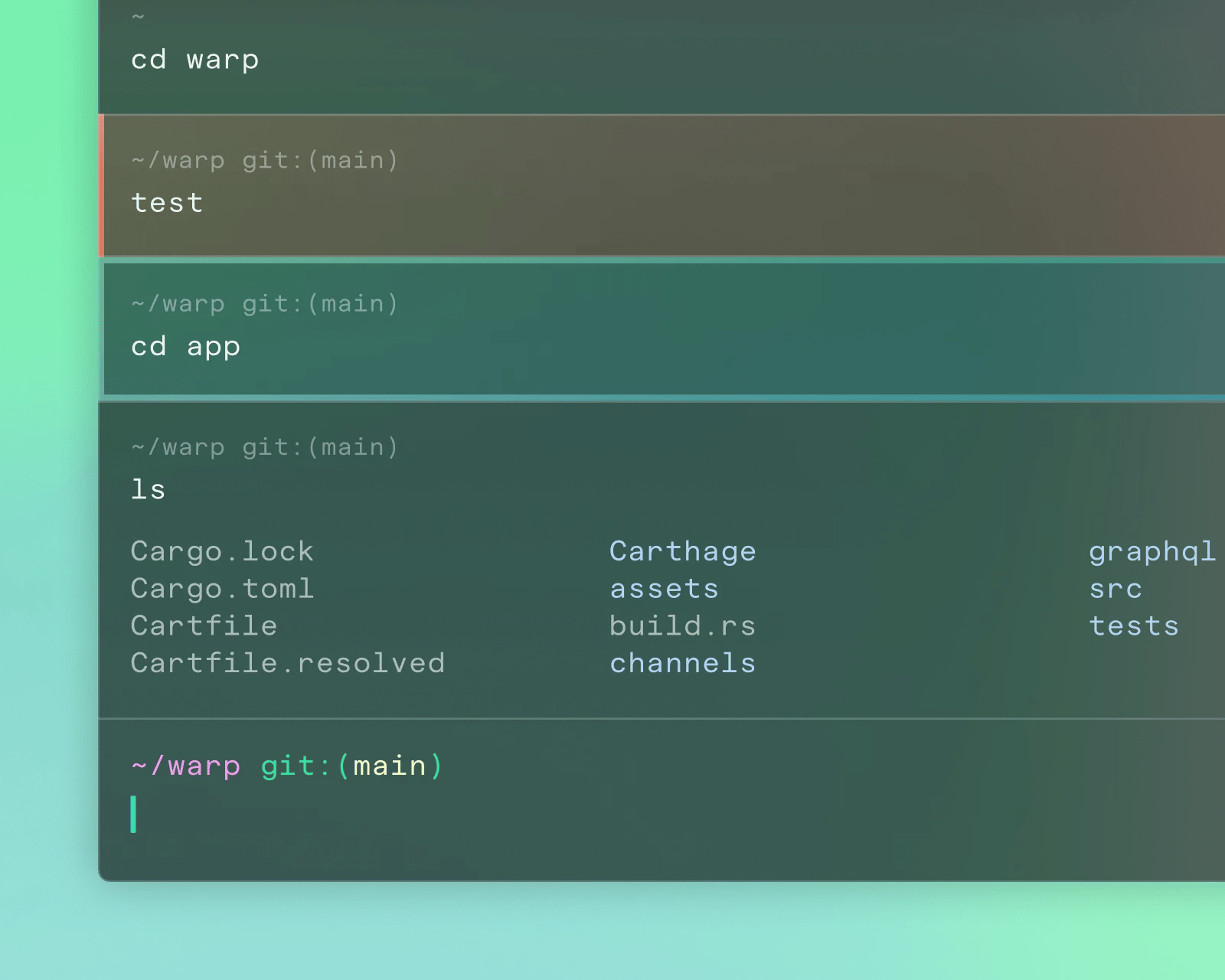Click the "ls" command text
This screenshot has width=1225, height=980.
pos(149,489)
